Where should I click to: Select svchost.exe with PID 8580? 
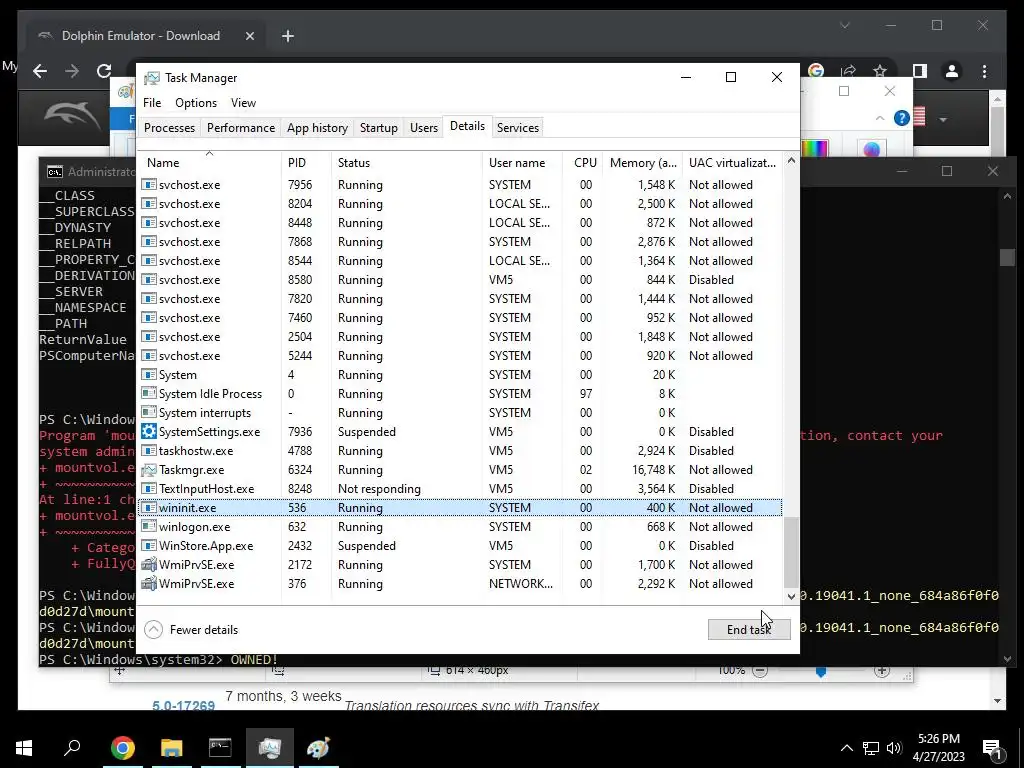click(x=460, y=280)
